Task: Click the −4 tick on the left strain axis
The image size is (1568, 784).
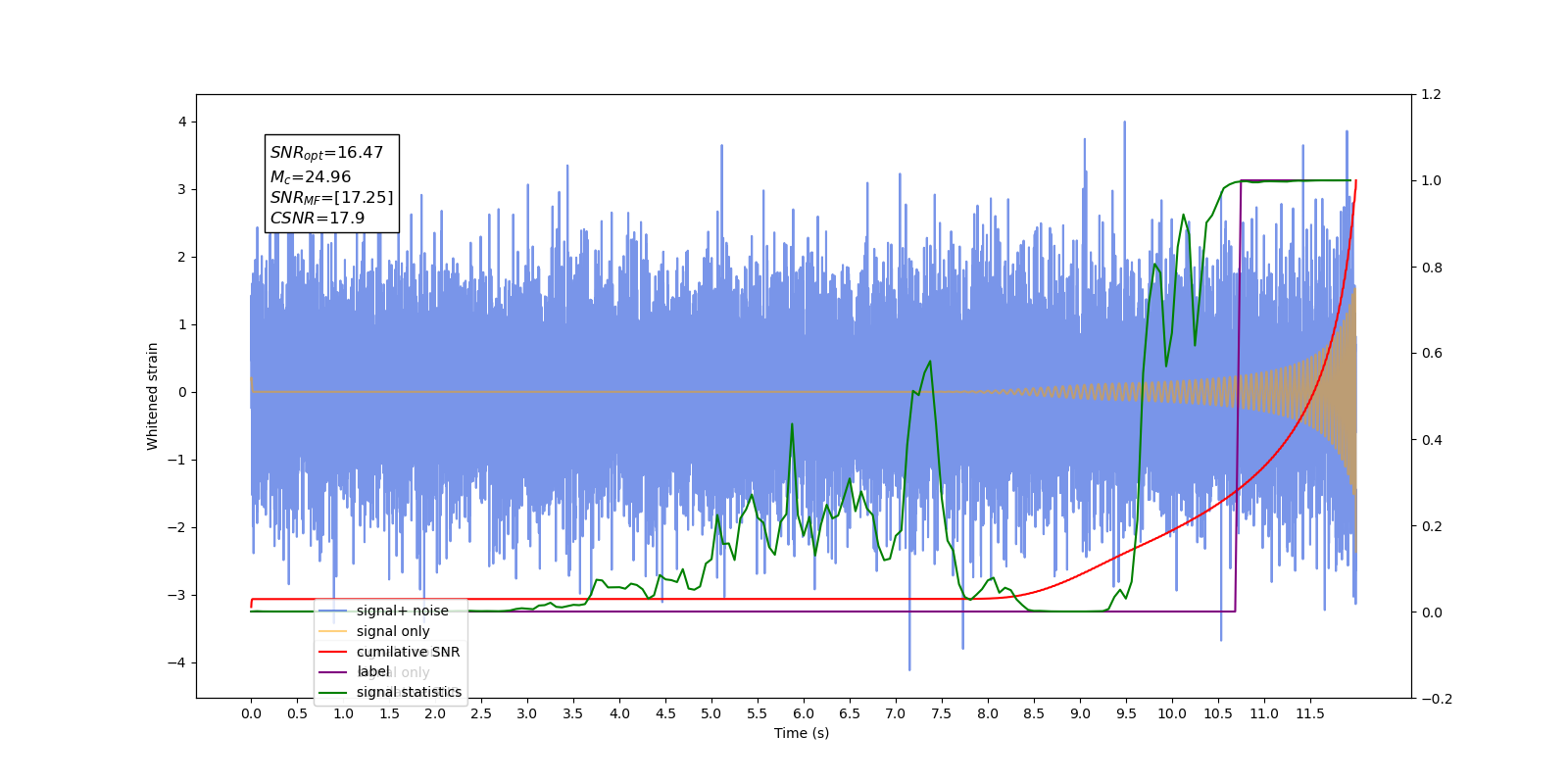Action: (176, 662)
